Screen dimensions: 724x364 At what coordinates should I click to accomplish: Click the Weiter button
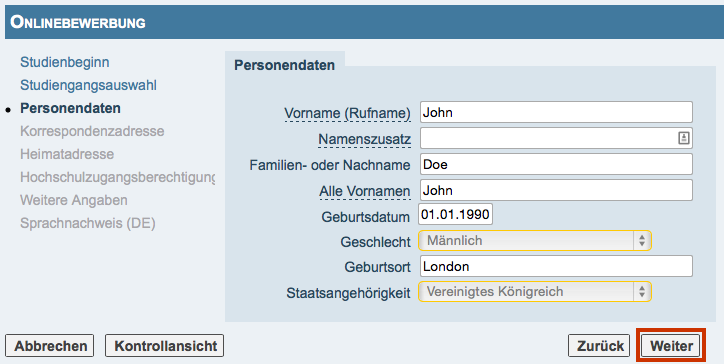[x=671, y=346]
